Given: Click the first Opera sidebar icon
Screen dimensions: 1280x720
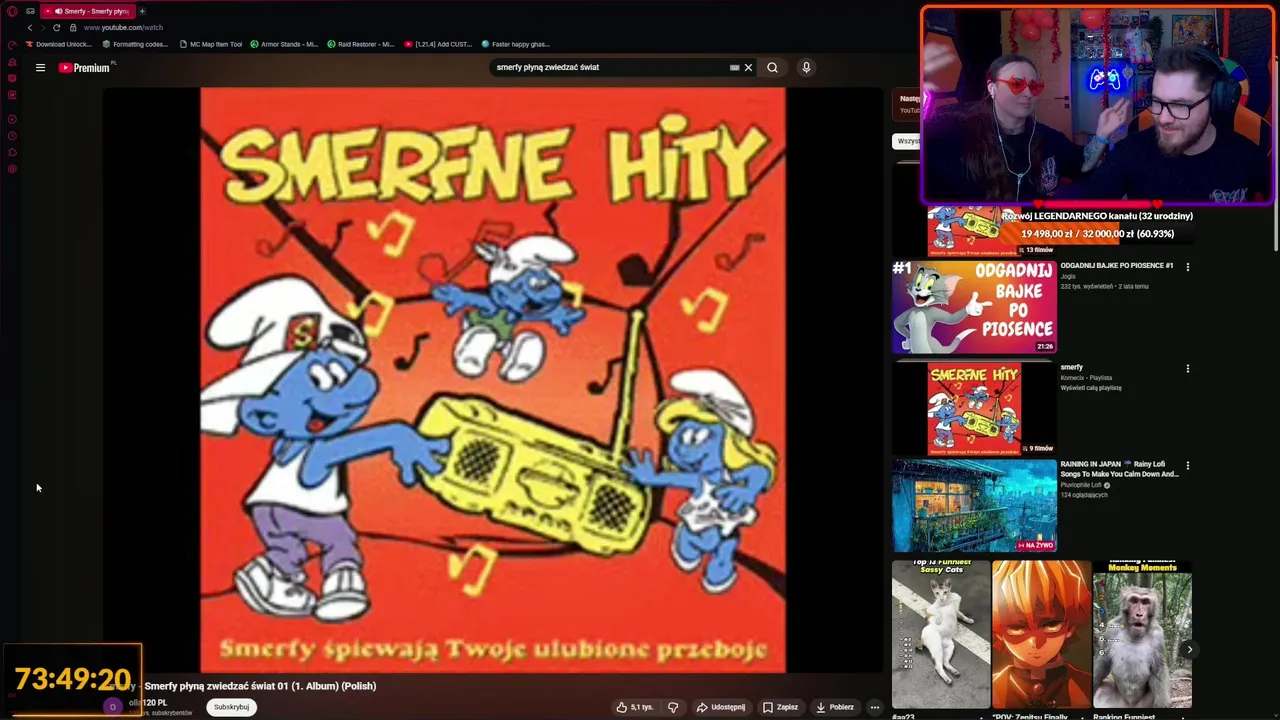Looking at the screenshot, I should tap(12, 44).
